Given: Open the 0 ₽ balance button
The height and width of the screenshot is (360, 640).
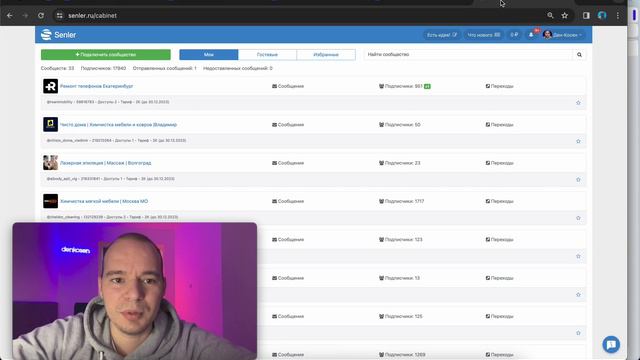Looking at the screenshot, I should tap(514, 35).
